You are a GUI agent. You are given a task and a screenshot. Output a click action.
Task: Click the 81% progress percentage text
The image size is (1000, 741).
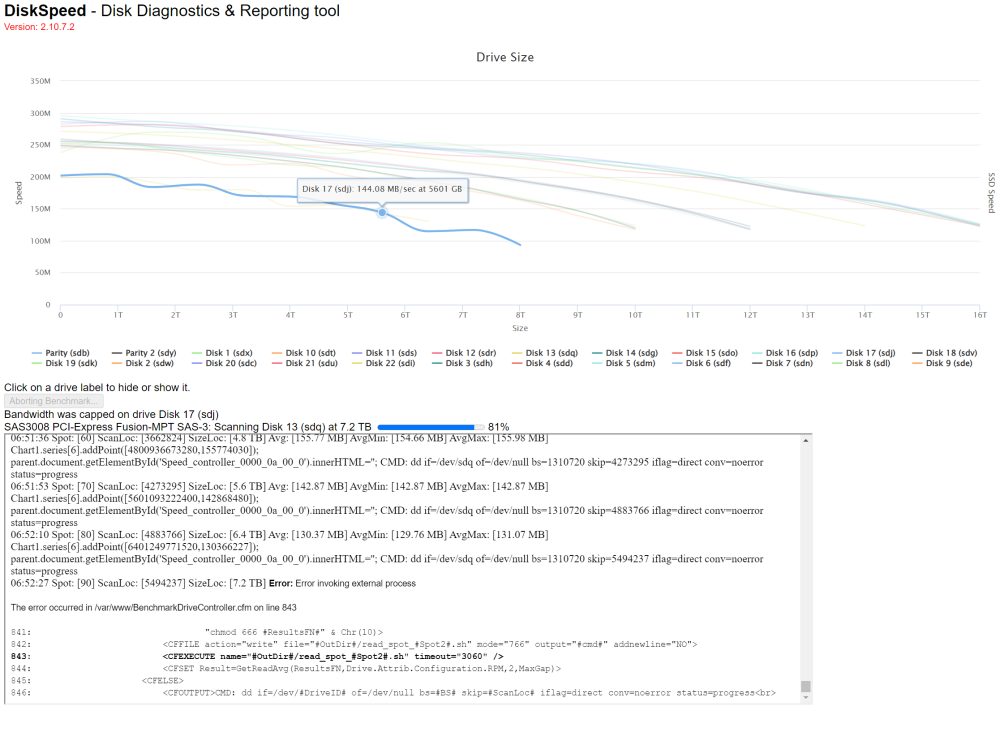tap(499, 427)
